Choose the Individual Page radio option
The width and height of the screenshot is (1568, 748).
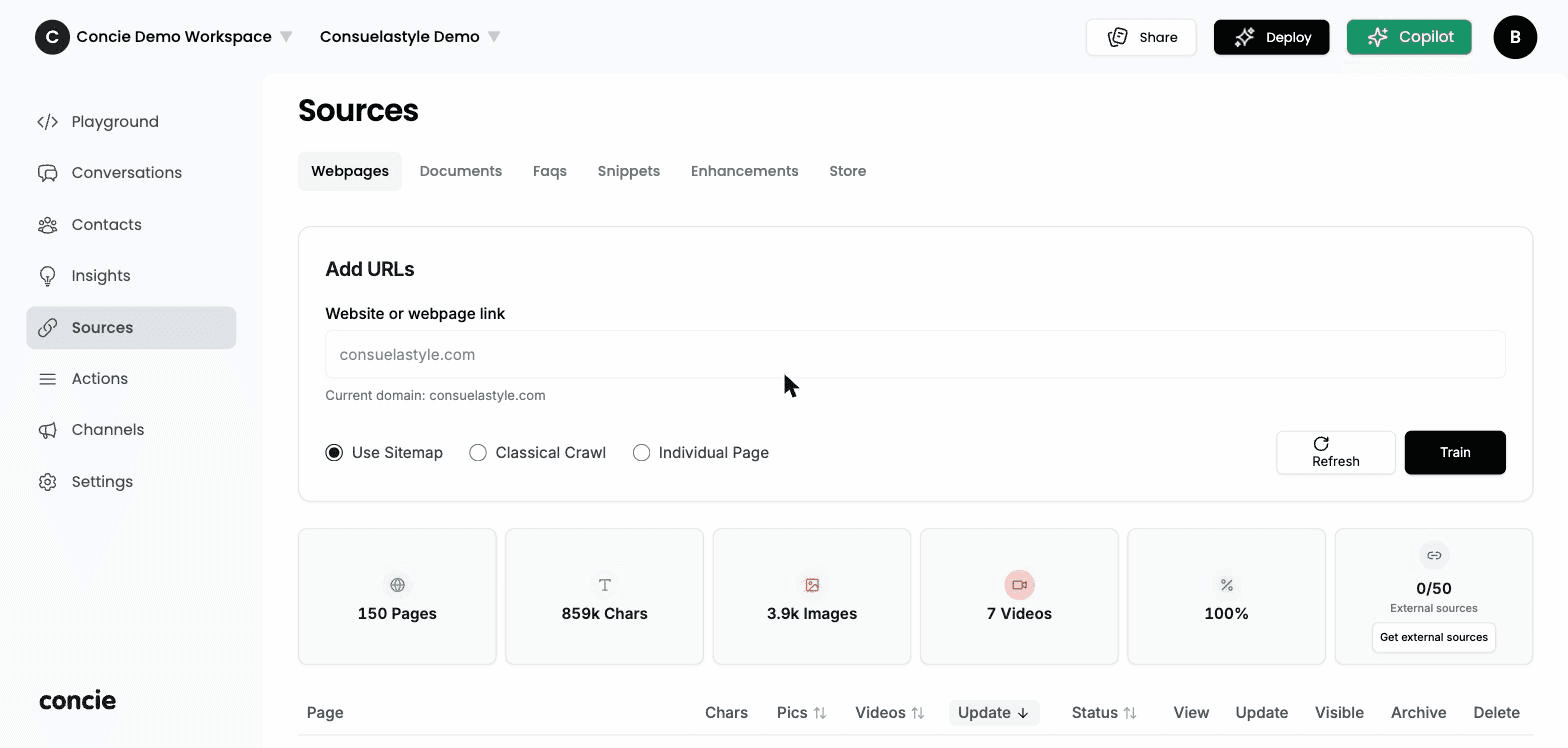tap(641, 453)
